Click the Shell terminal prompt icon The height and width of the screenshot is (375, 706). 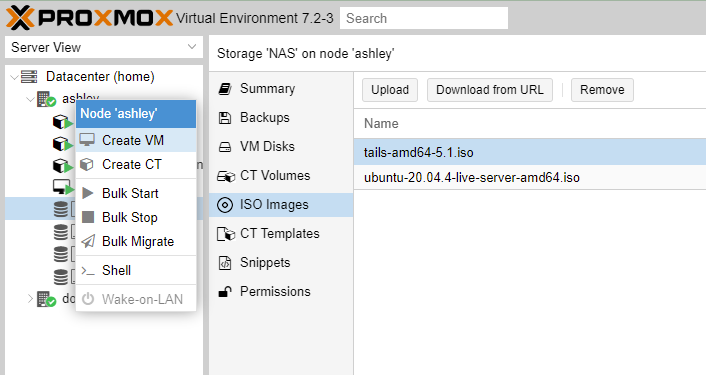[88, 271]
